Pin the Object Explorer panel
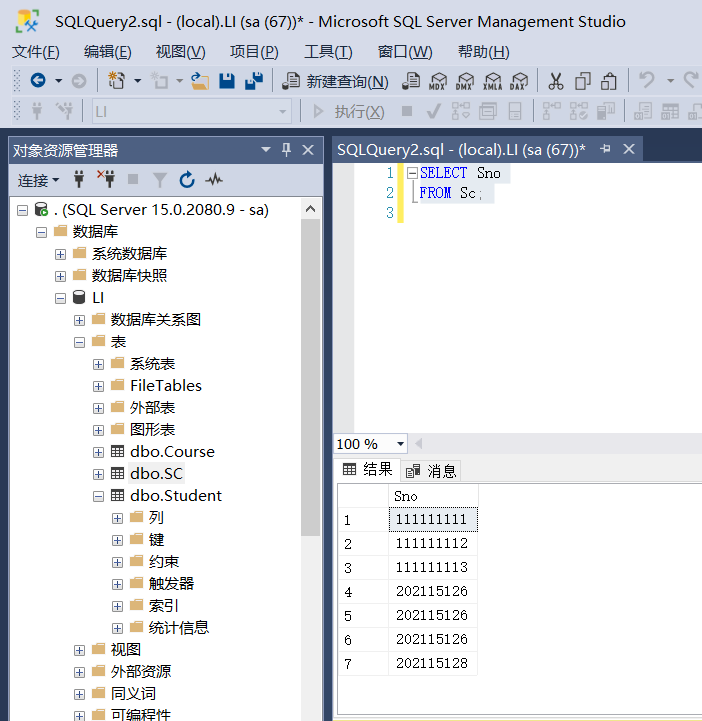The image size is (702, 721). pos(286,149)
